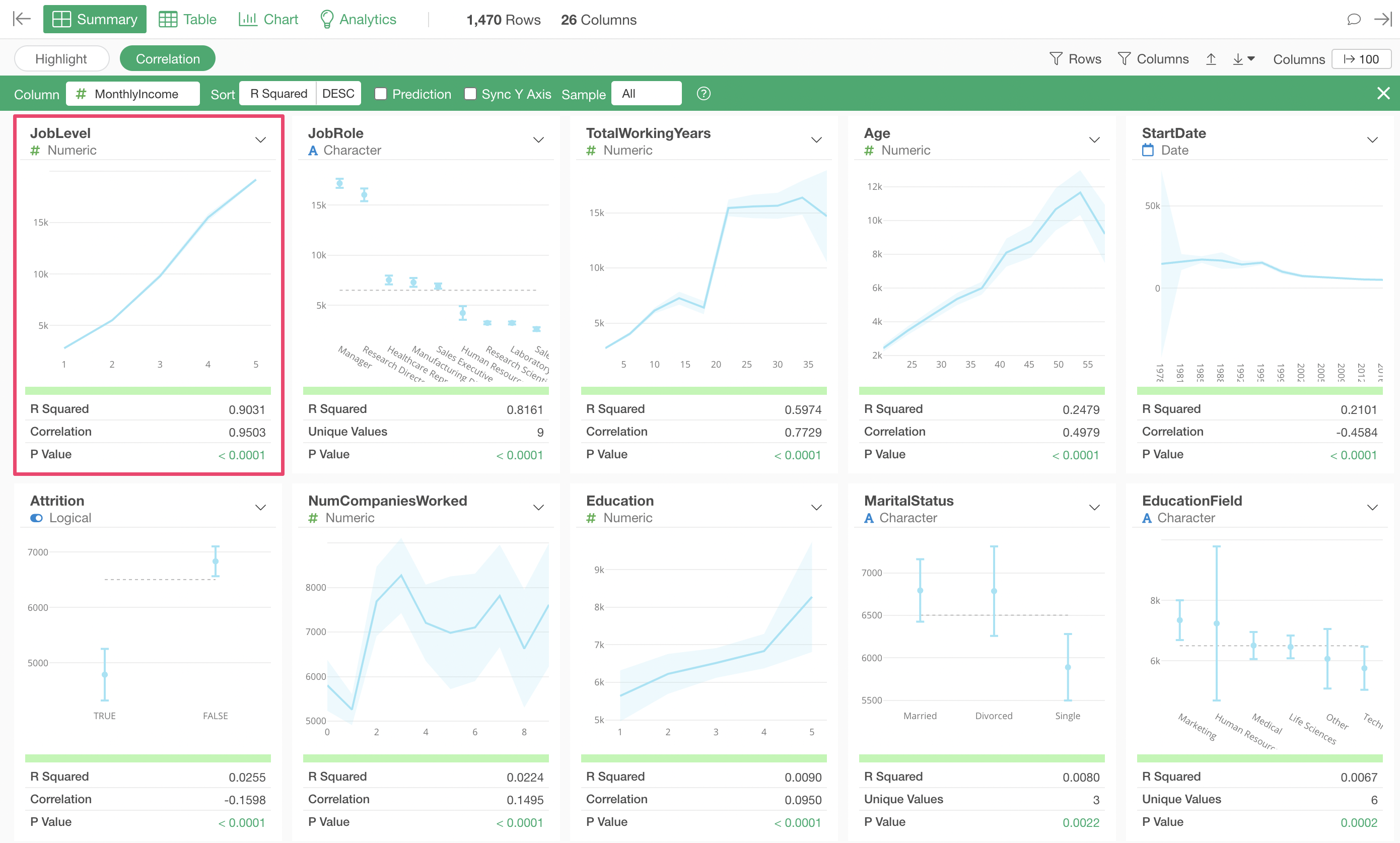Close the green correlation bar
The image size is (1400, 843).
click(1383, 94)
